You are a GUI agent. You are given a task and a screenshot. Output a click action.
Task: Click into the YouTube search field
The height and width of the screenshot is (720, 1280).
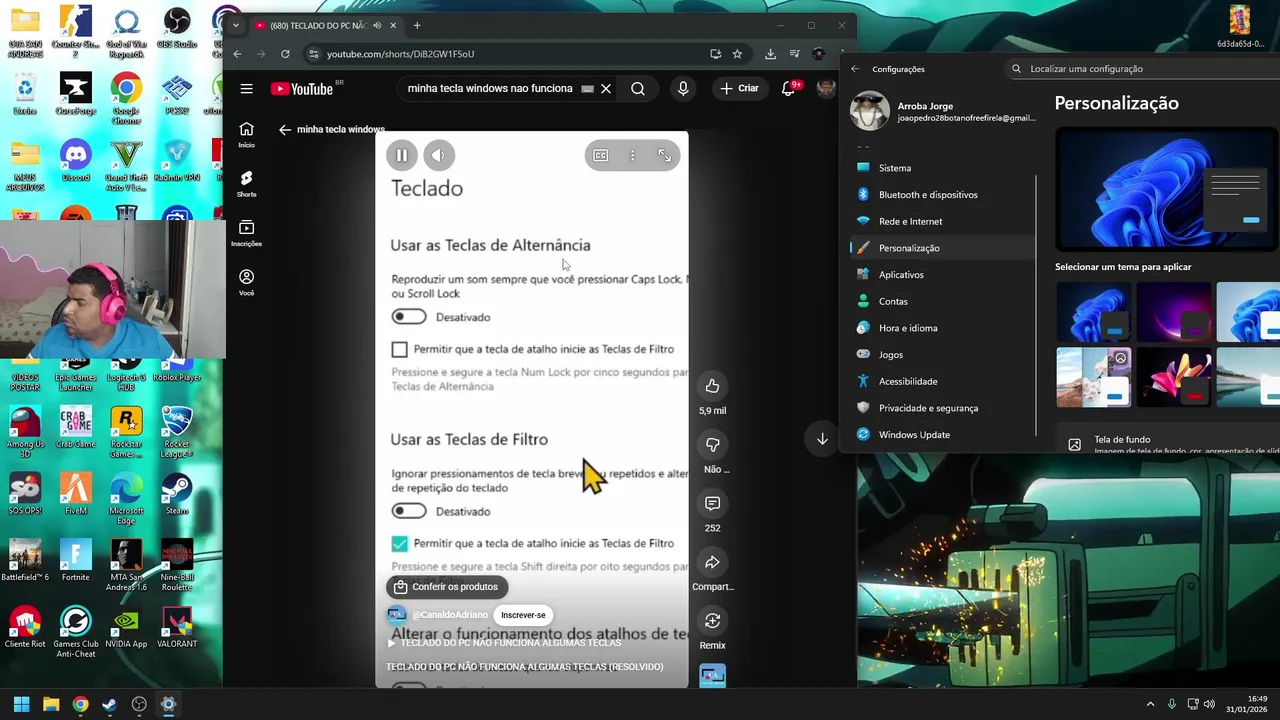pyautogui.click(x=490, y=88)
